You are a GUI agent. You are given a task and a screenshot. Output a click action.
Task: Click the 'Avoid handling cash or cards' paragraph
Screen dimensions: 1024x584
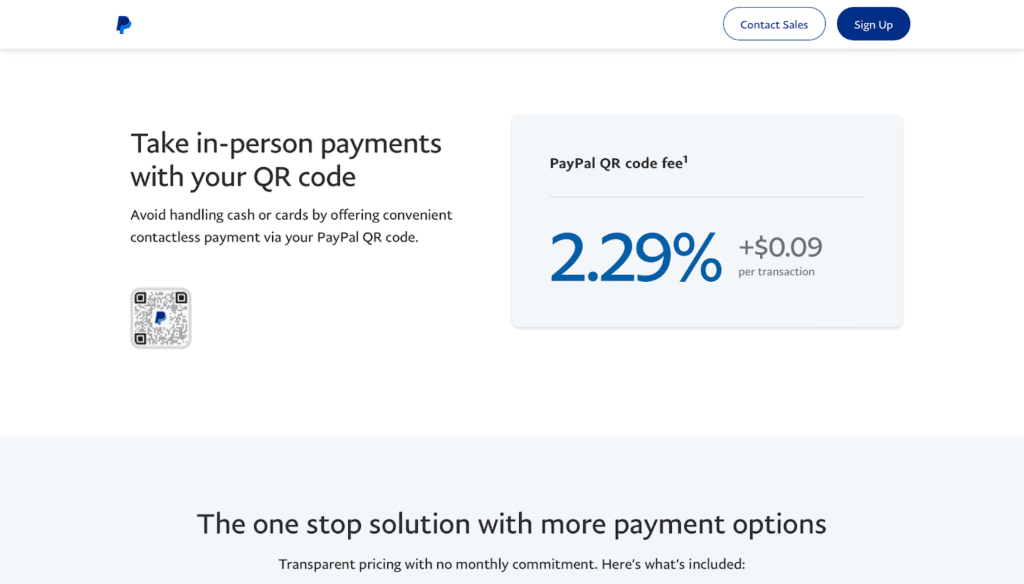coord(291,215)
